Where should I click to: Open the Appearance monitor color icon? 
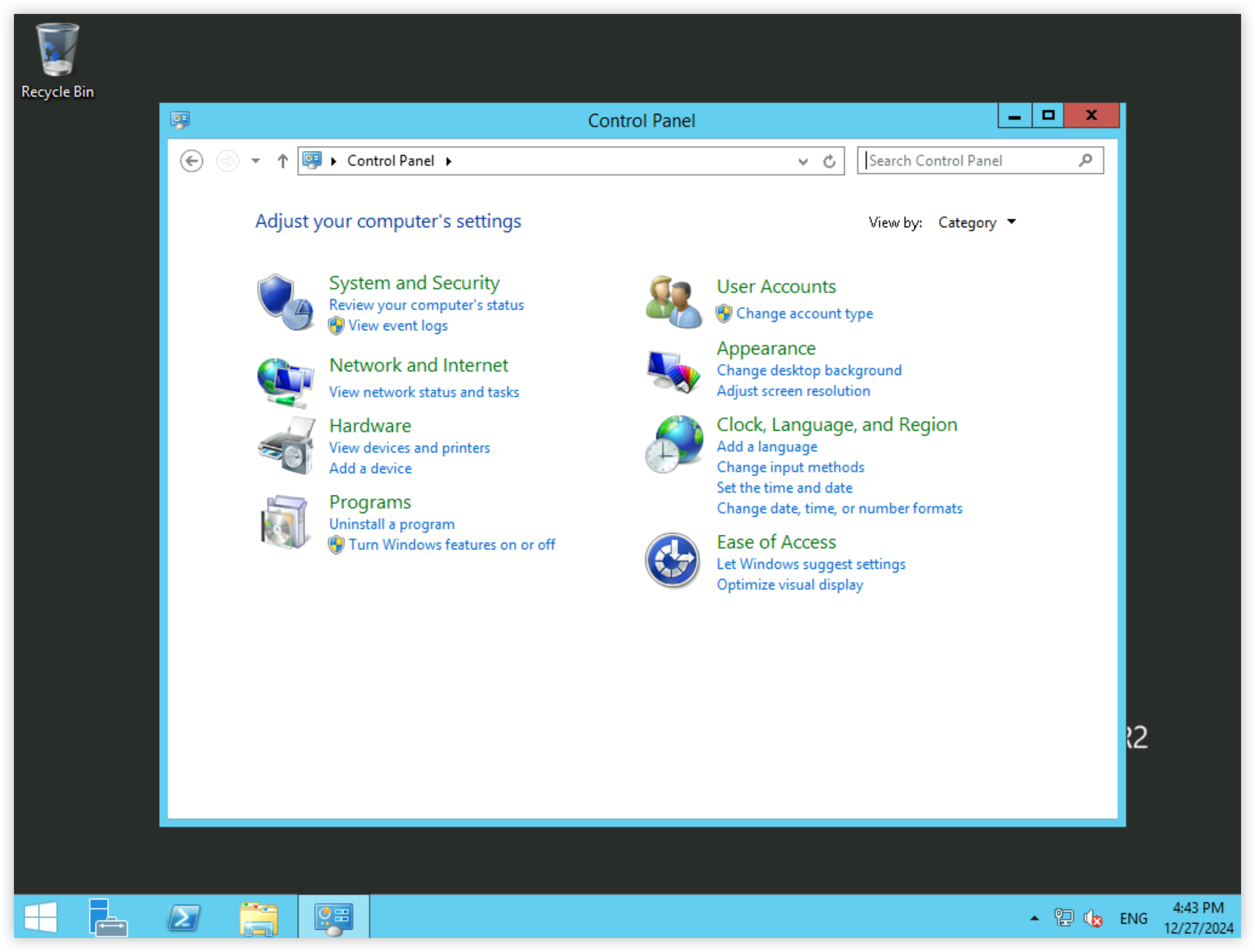[x=673, y=371]
